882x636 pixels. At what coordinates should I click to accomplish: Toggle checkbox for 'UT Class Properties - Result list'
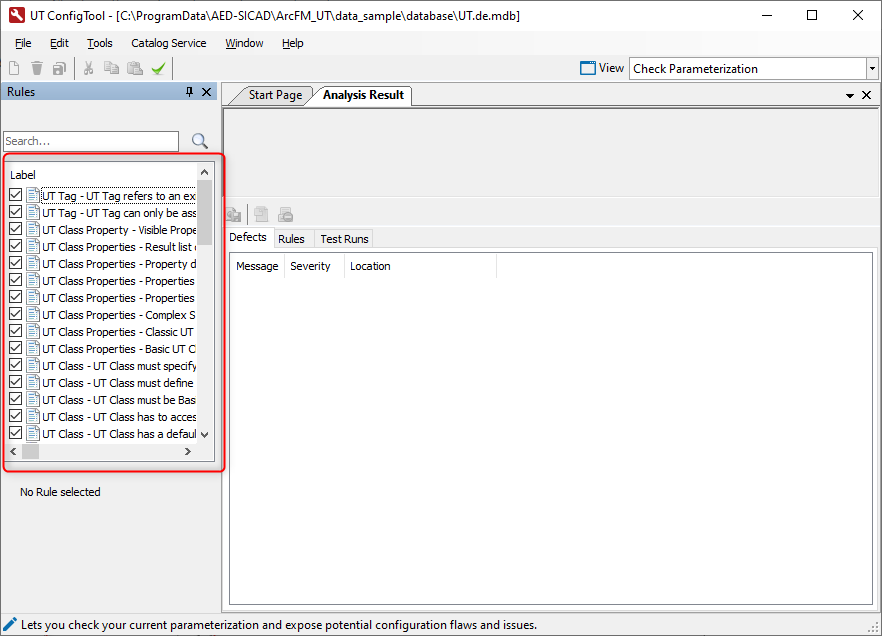[16, 246]
